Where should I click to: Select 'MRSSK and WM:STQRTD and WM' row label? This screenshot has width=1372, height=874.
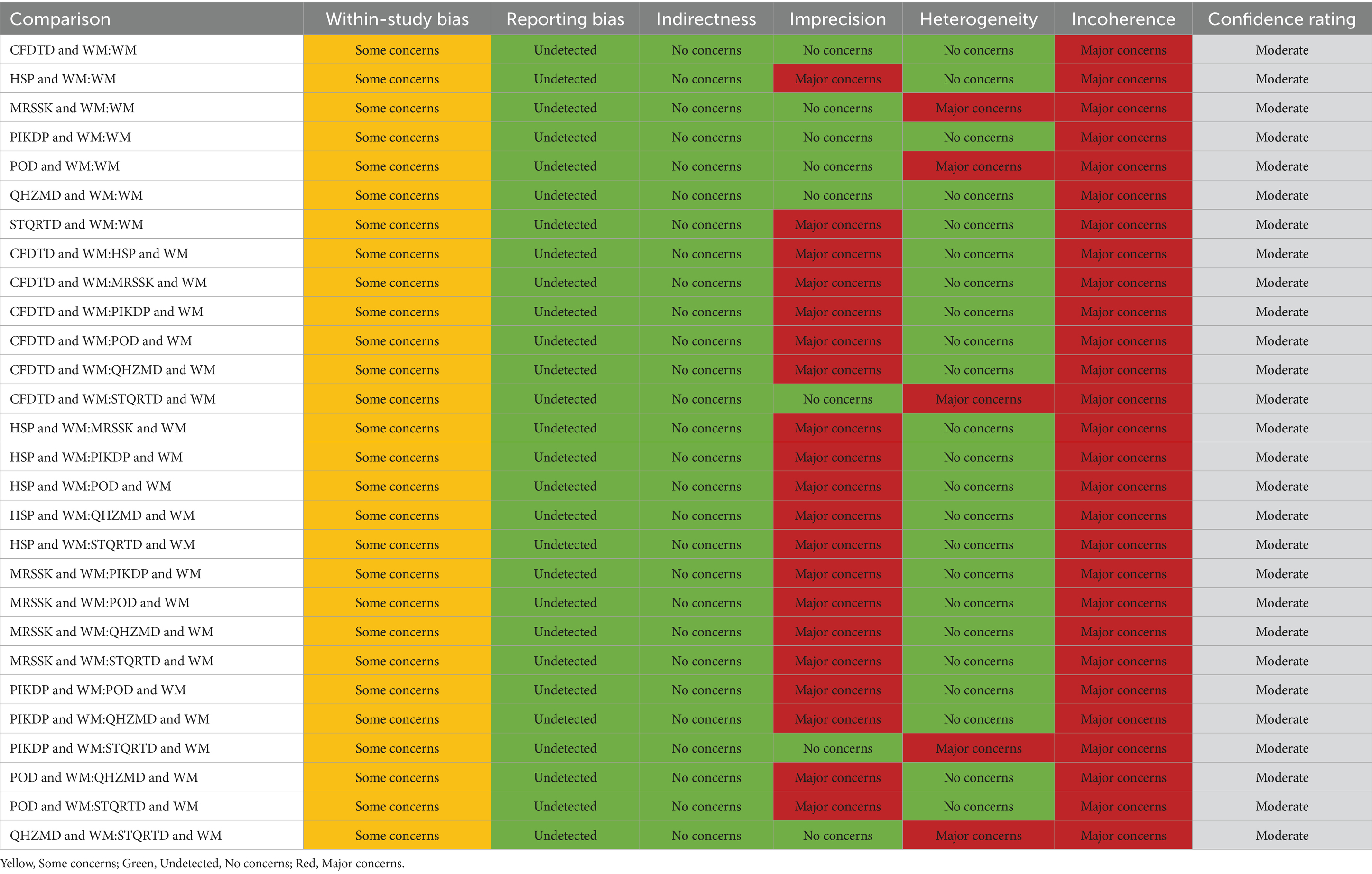tap(111, 661)
